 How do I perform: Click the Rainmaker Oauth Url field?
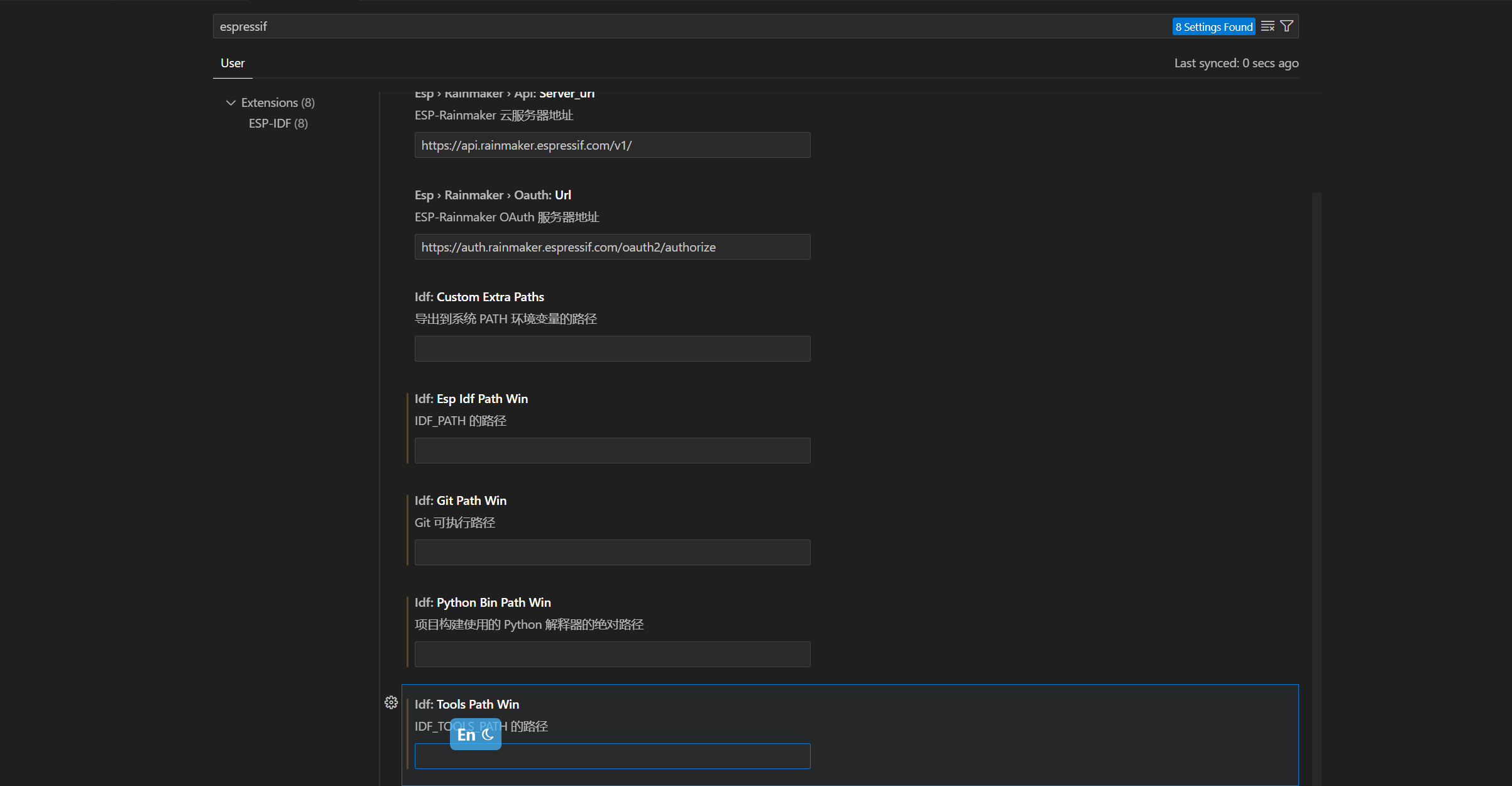point(612,247)
